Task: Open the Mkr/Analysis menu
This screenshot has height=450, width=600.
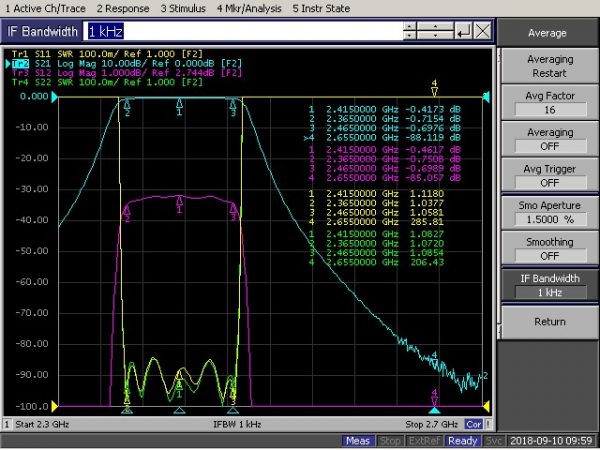Action: (x=250, y=8)
